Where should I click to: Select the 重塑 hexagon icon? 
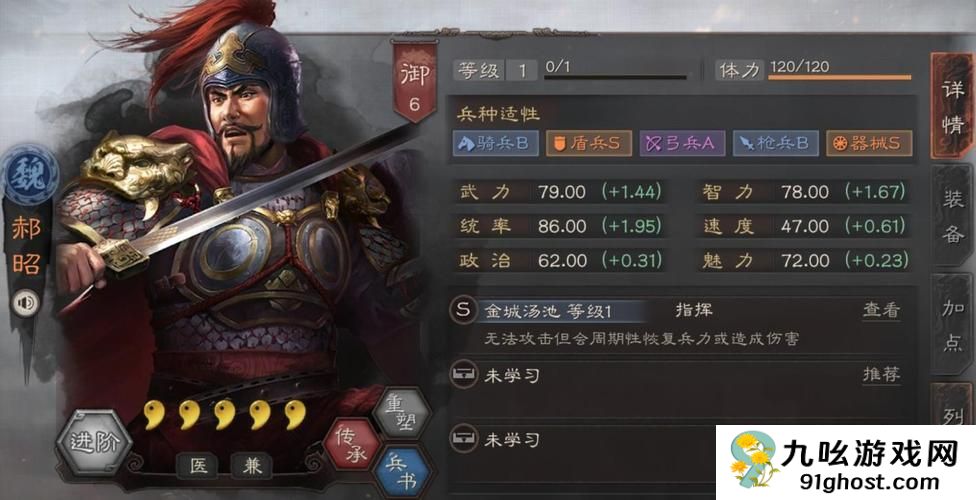pyautogui.click(x=401, y=413)
